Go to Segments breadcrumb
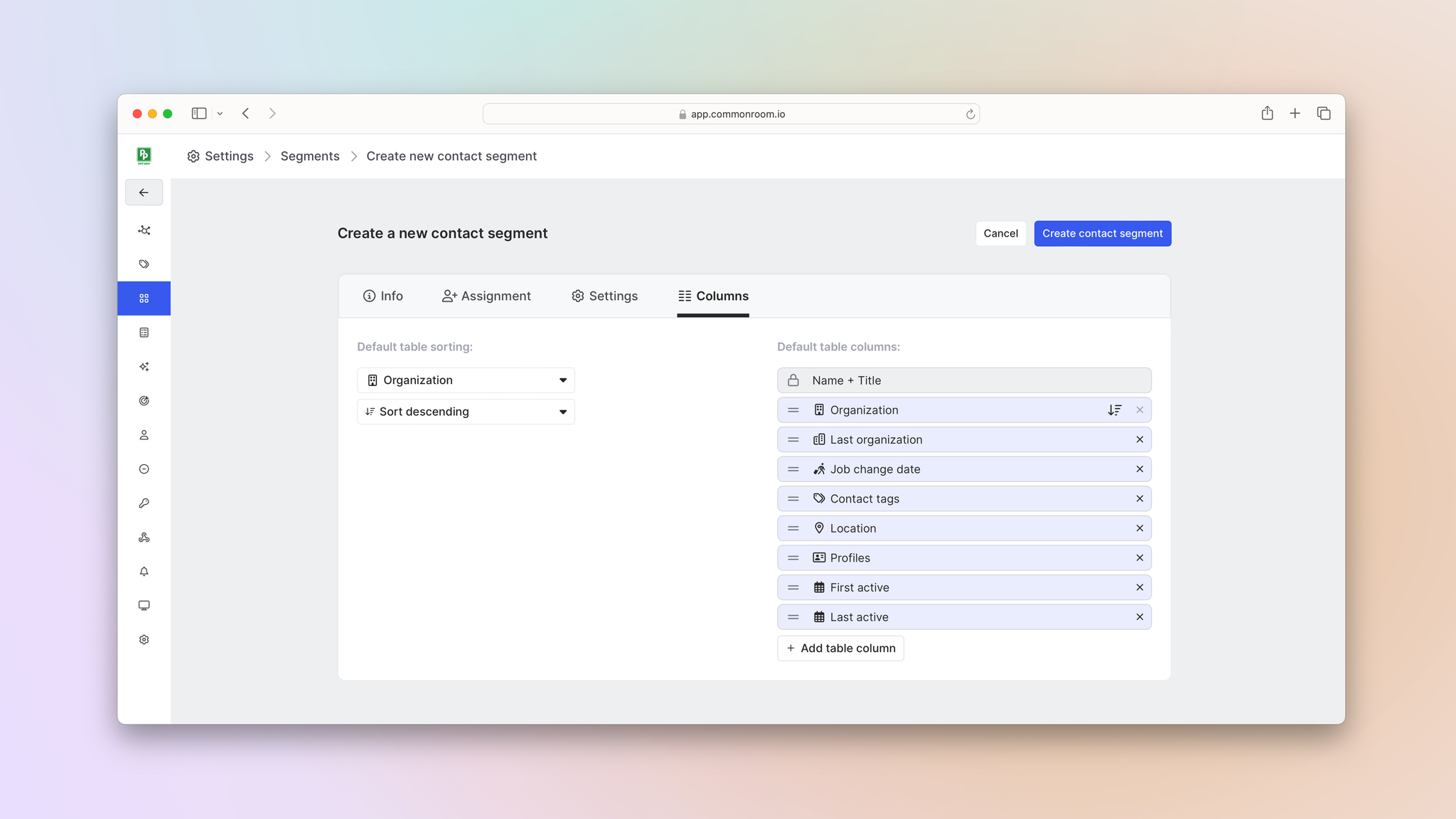Screen dimensions: 1456x819 (310, 156)
